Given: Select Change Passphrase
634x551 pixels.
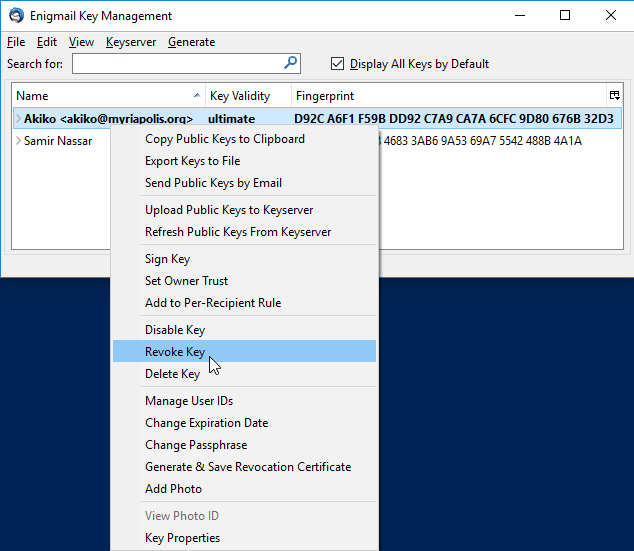Looking at the screenshot, I should (x=244, y=445).
